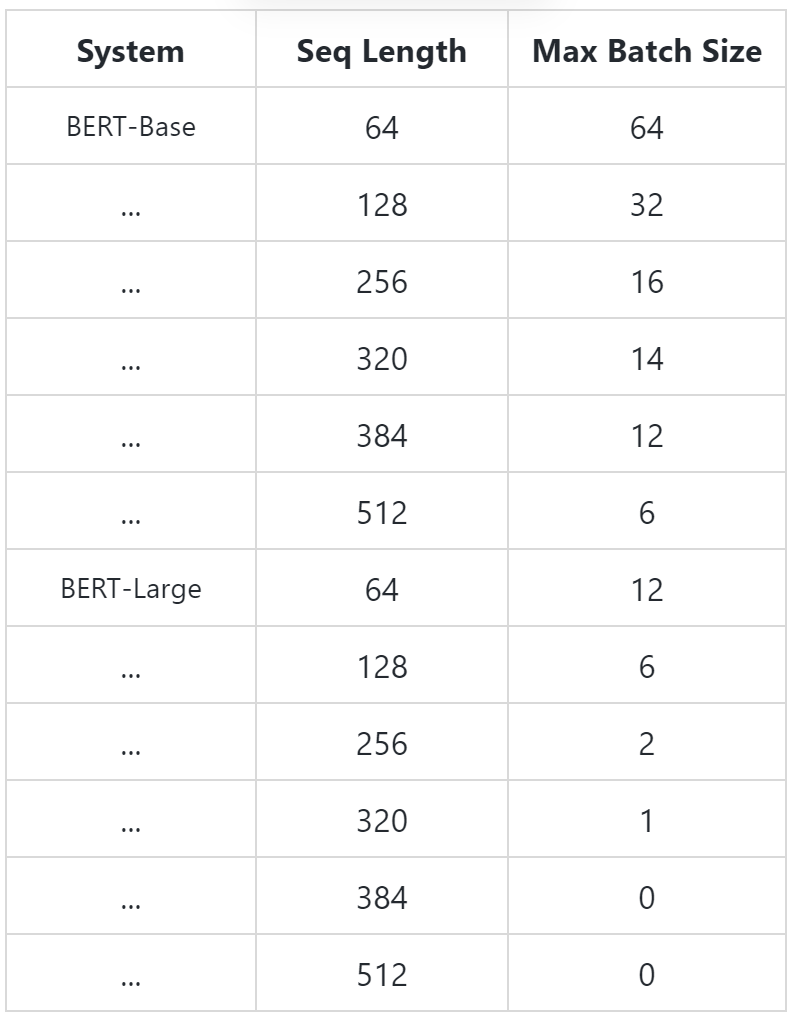Select BERT-Base sequence length 128 cell

tap(382, 205)
